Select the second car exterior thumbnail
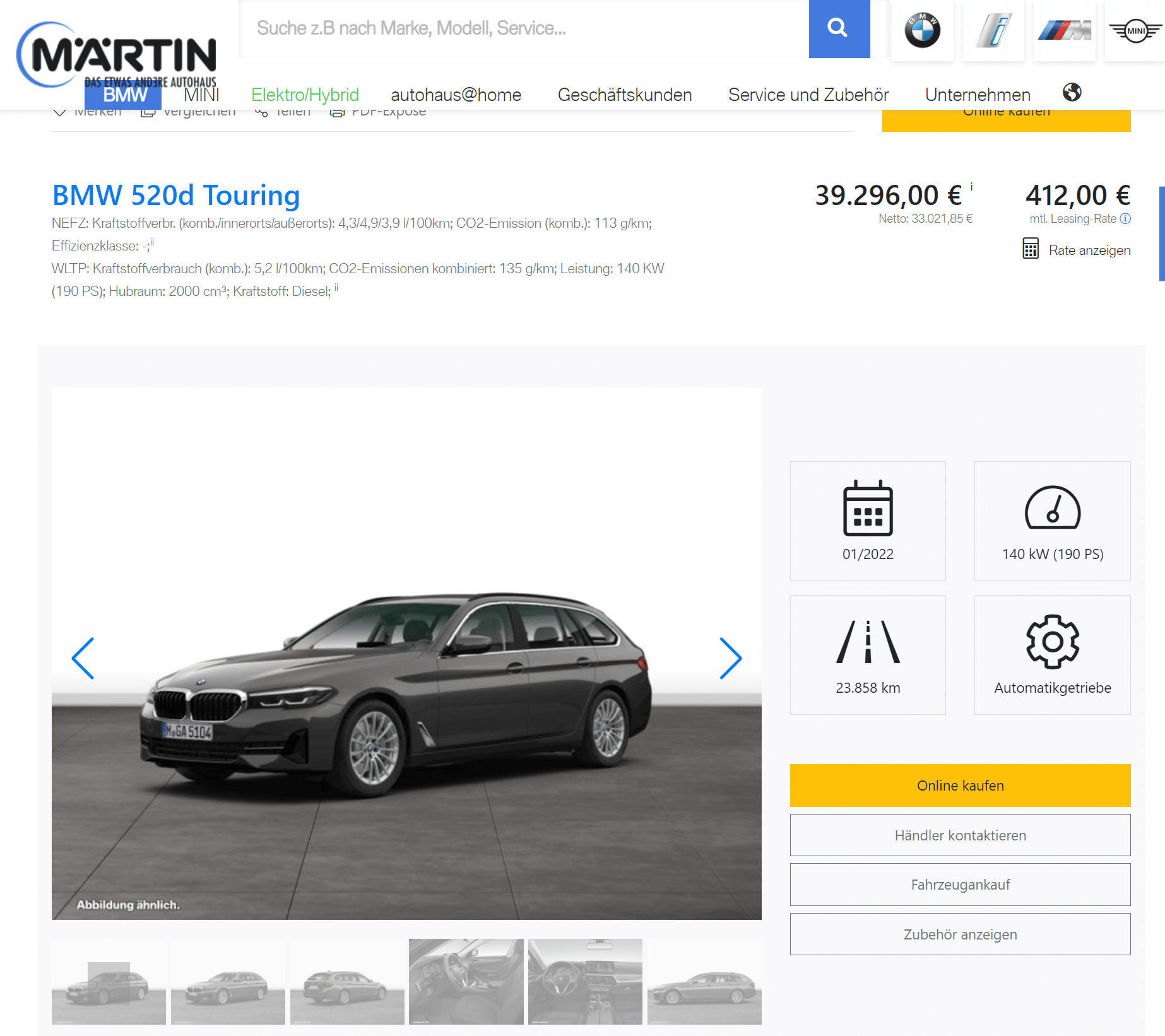The width and height of the screenshot is (1165, 1036). pos(228,982)
